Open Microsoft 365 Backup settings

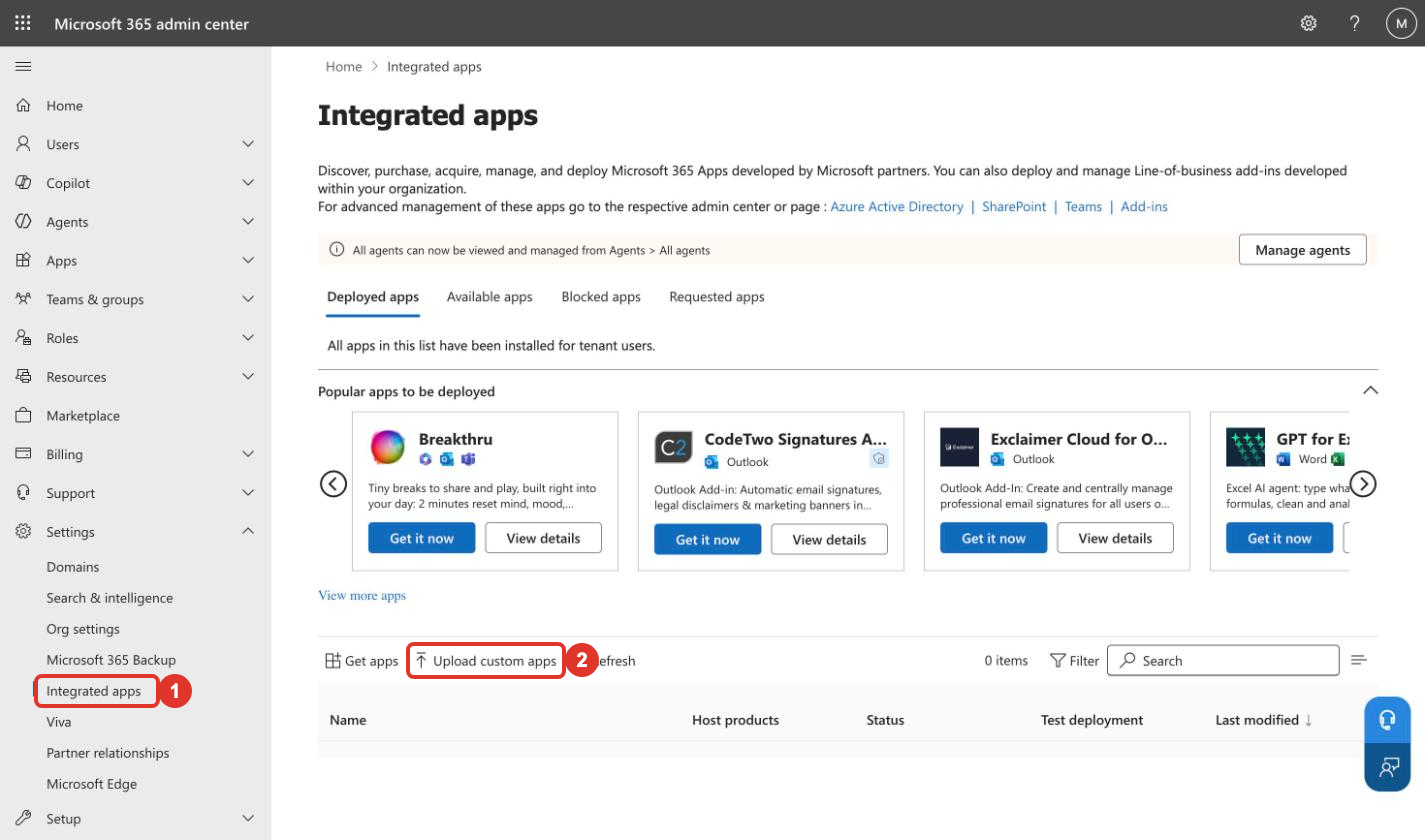point(111,660)
